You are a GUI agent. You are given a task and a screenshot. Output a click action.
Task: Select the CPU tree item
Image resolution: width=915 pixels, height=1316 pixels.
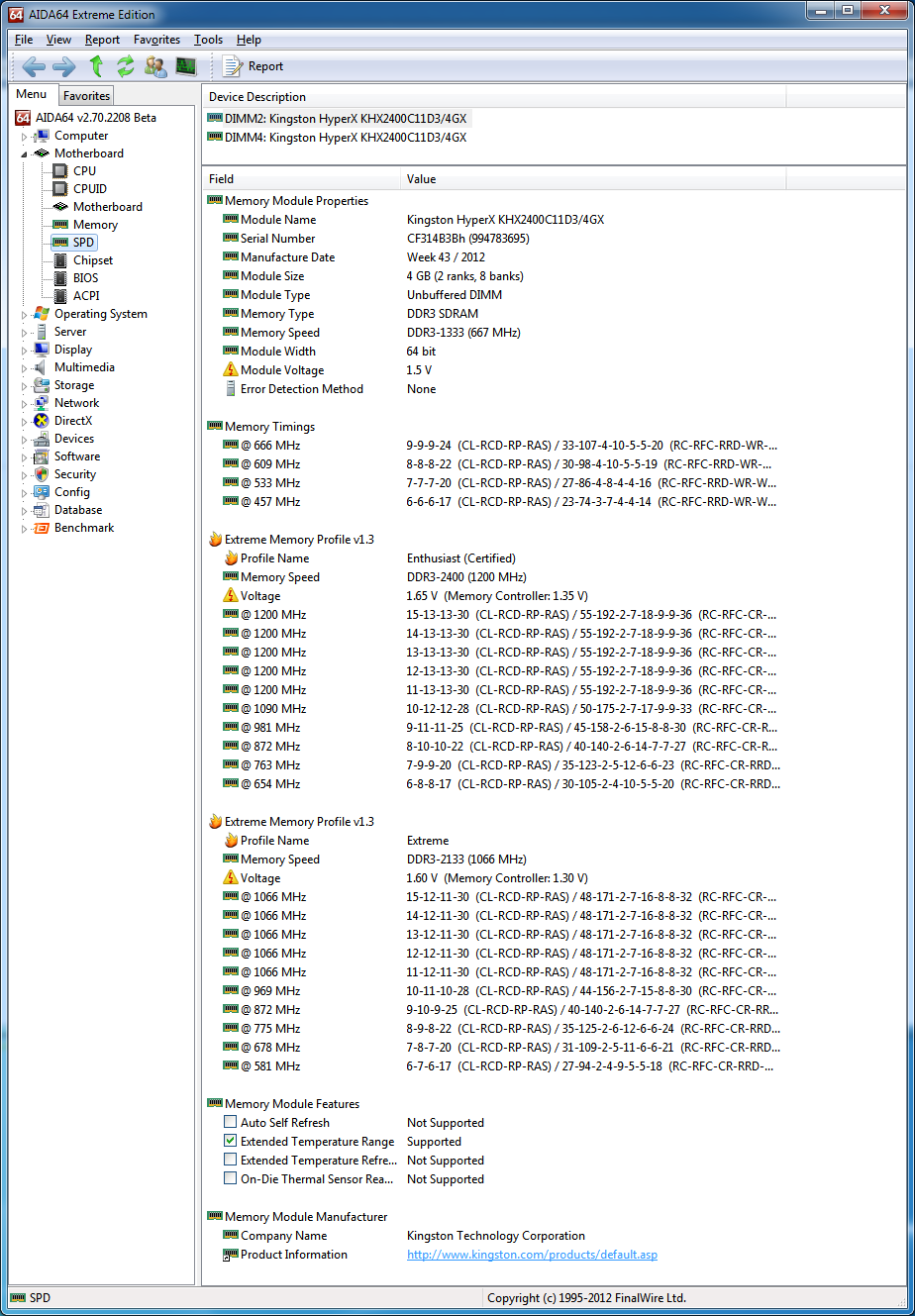point(84,171)
